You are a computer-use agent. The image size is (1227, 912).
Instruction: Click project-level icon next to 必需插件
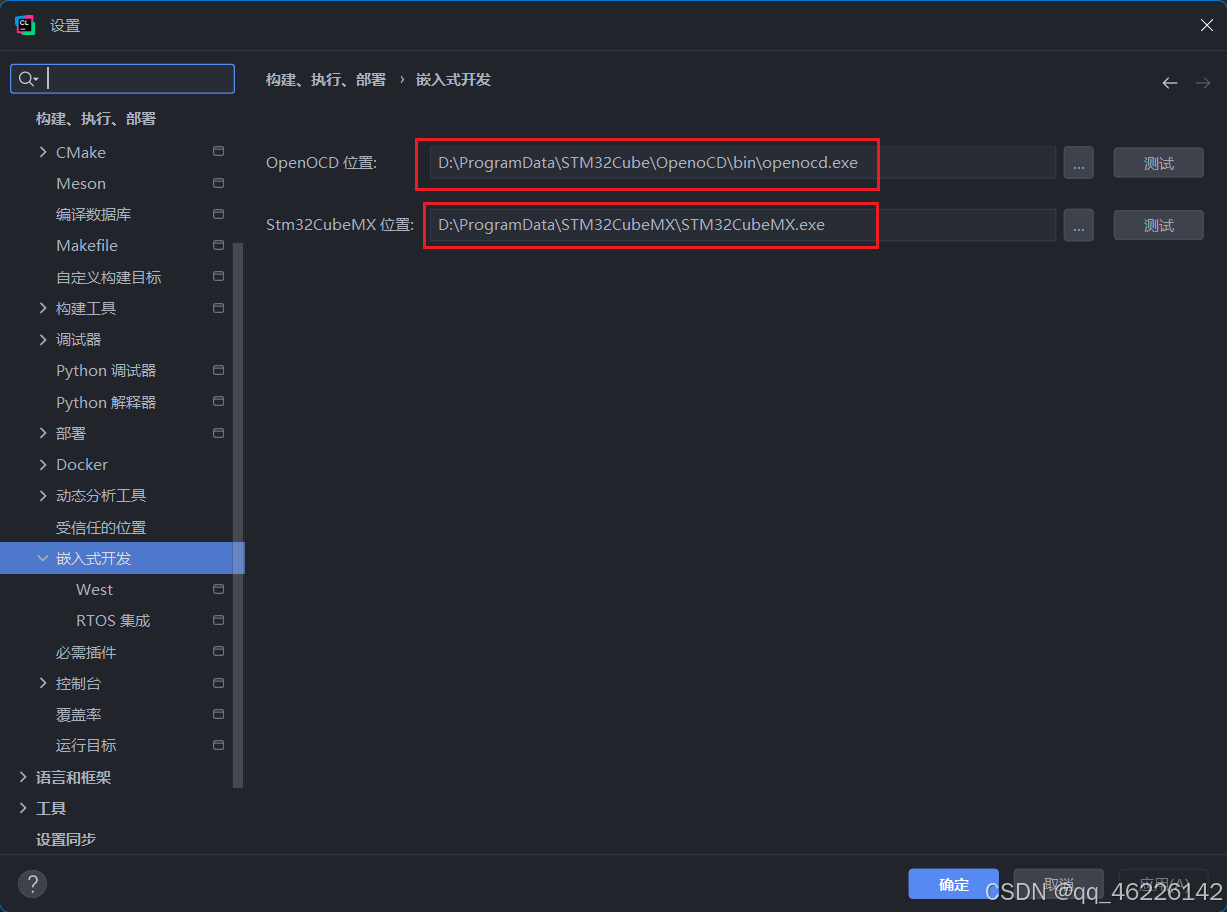tap(218, 652)
